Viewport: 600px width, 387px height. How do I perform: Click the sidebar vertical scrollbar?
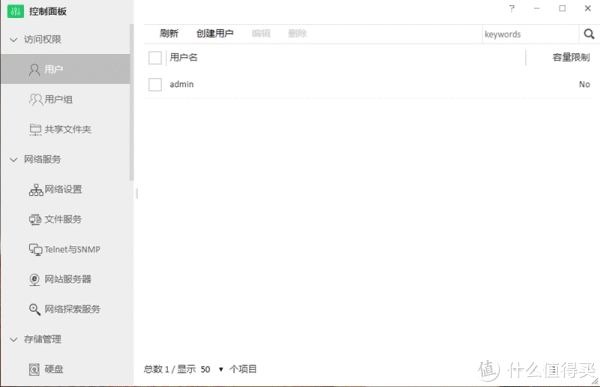pos(132,102)
